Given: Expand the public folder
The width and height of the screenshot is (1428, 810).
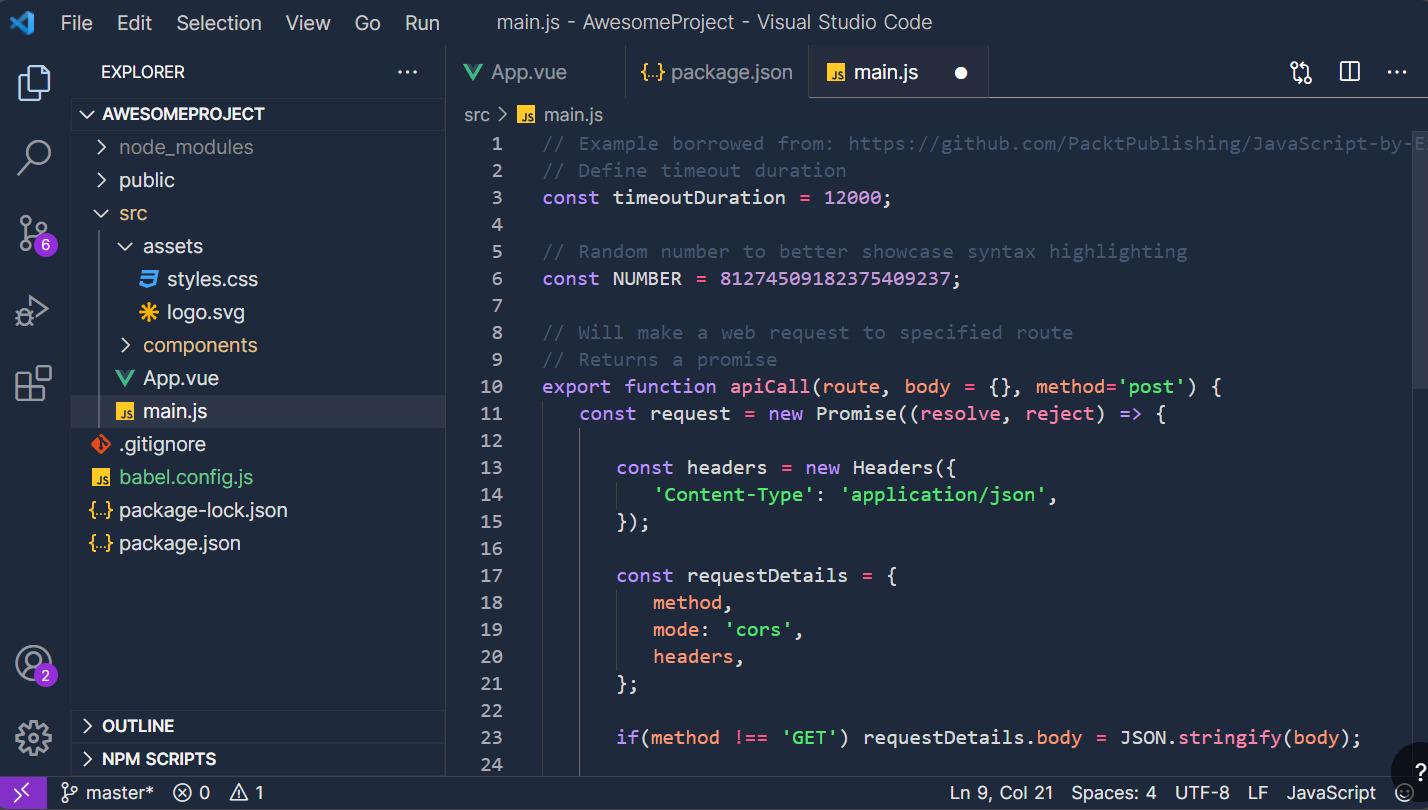Looking at the screenshot, I should tap(258, 180).
